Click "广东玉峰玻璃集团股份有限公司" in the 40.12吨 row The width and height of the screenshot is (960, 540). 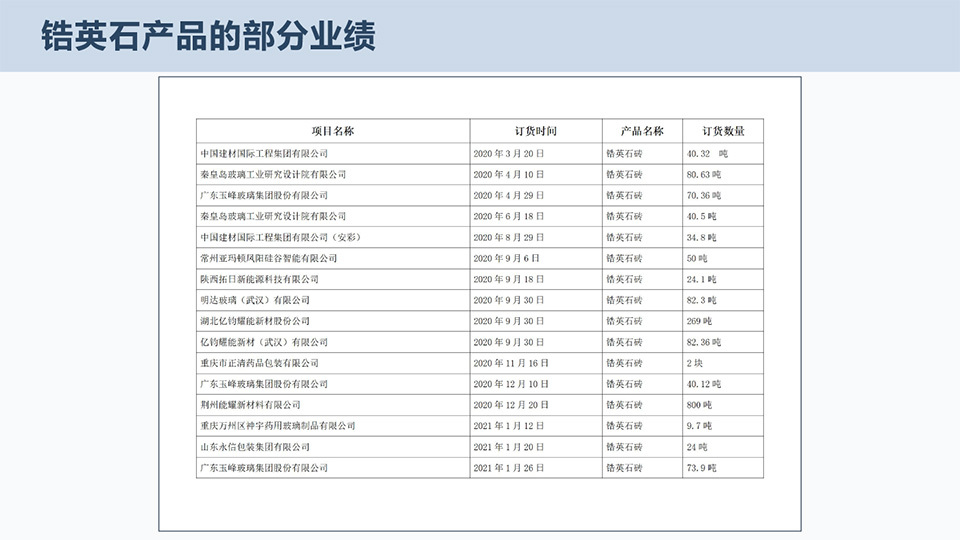[264, 384]
